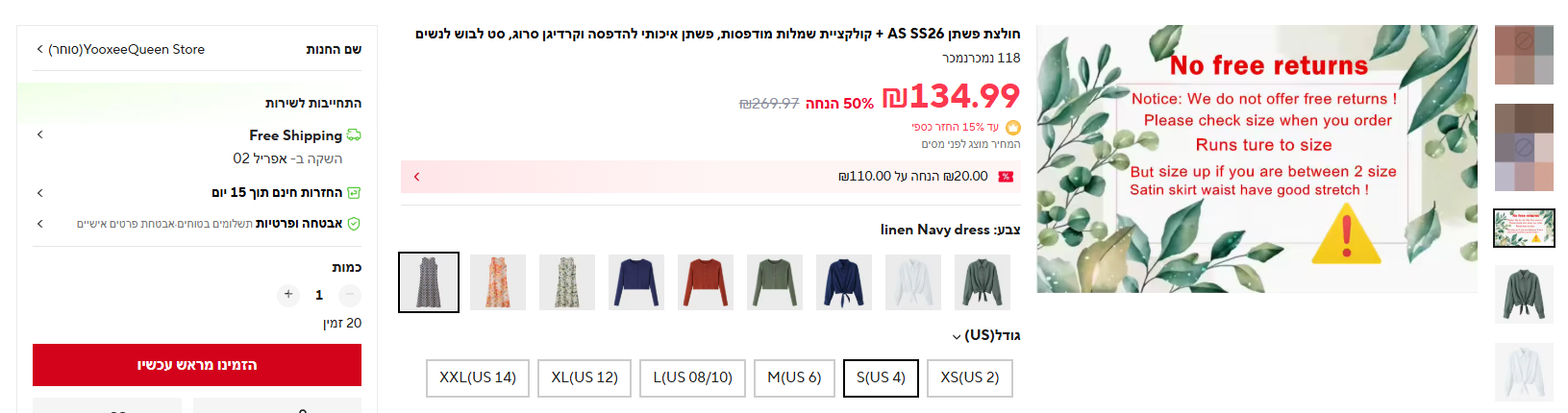Select size XXL(US 14)
This screenshot has height=413, width=1568.
pos(478,377)
